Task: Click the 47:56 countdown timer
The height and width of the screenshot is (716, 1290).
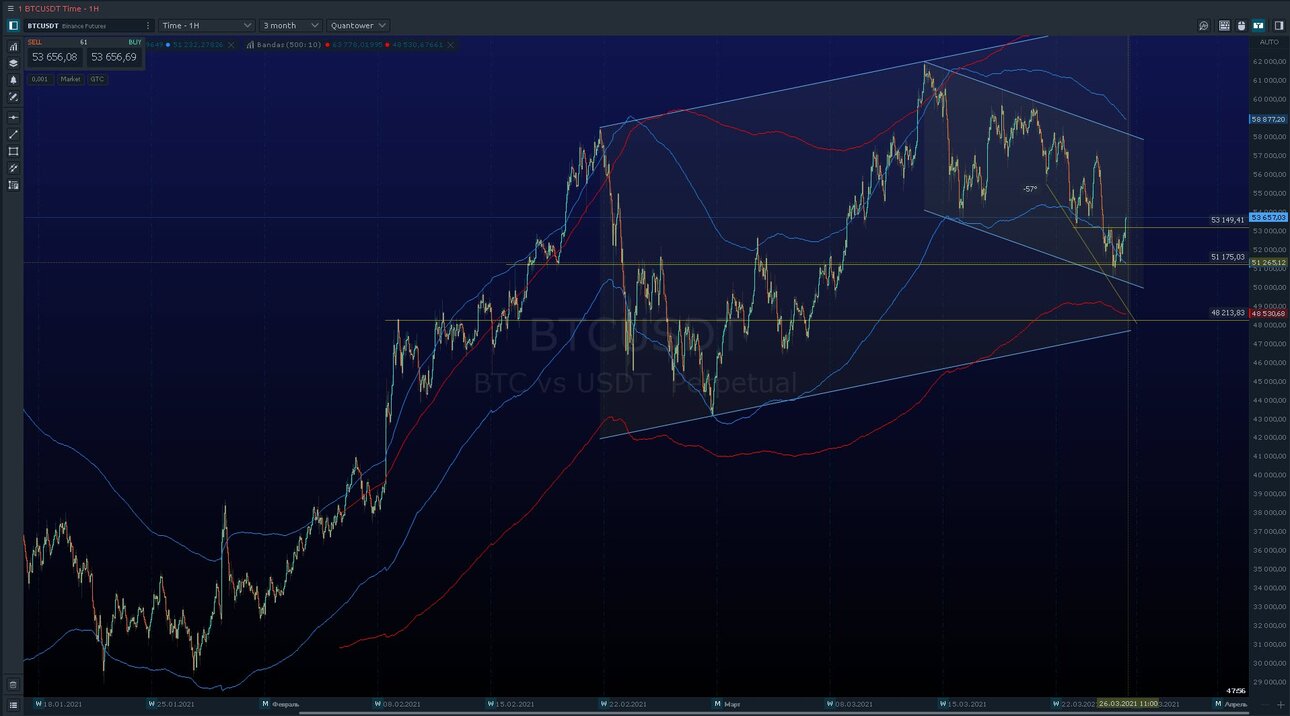Action: point(1236,691)
